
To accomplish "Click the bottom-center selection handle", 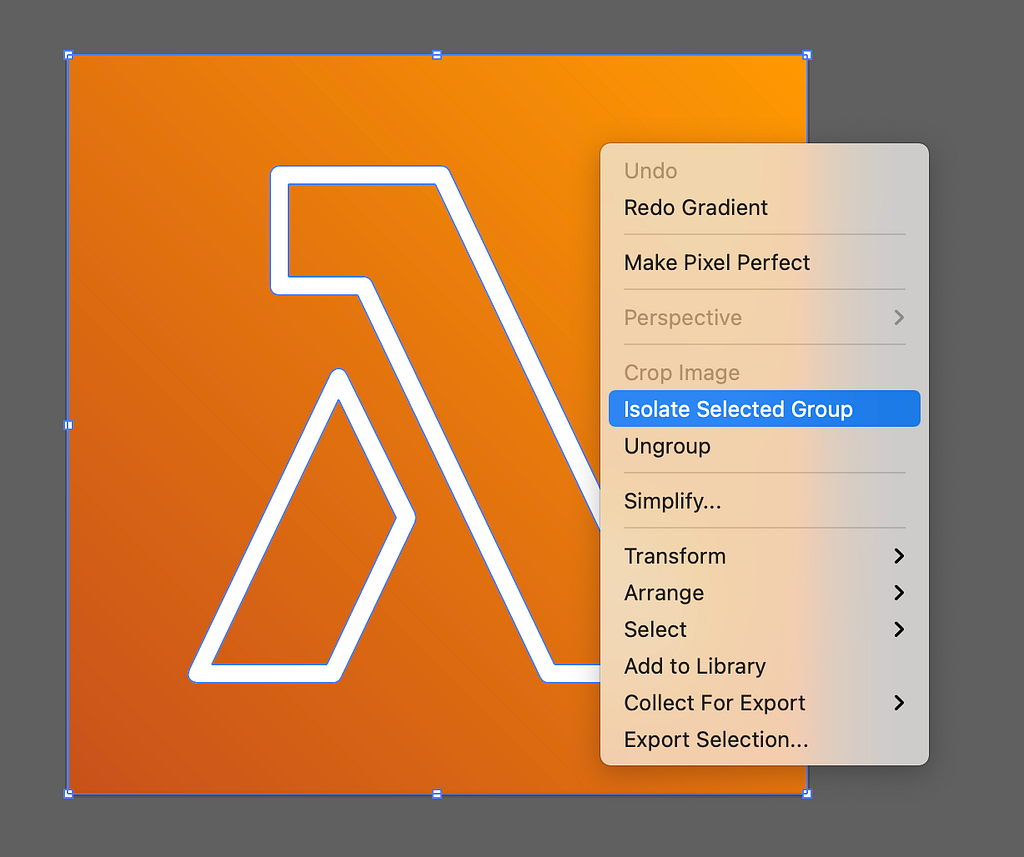I will pyautogui.click(x=437, y=794).
